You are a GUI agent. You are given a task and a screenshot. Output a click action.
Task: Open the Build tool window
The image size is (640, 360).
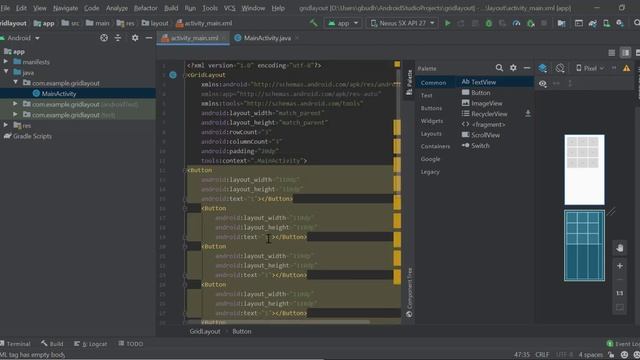52,344
